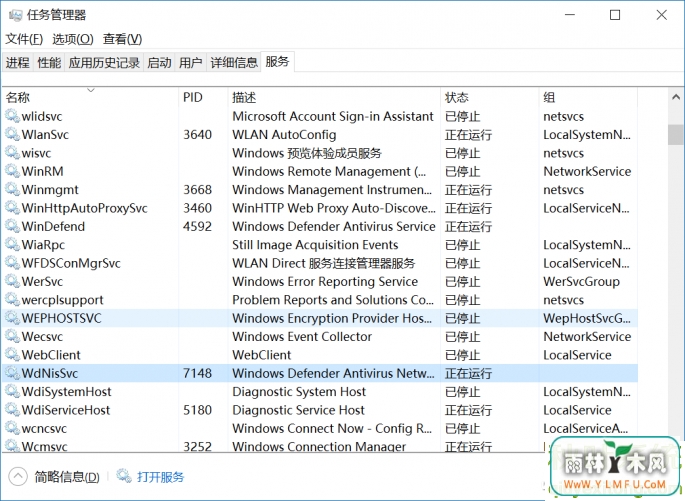685x501 pixels.
Task: Open the 选项(O) menu
Action: pos(73,39)
